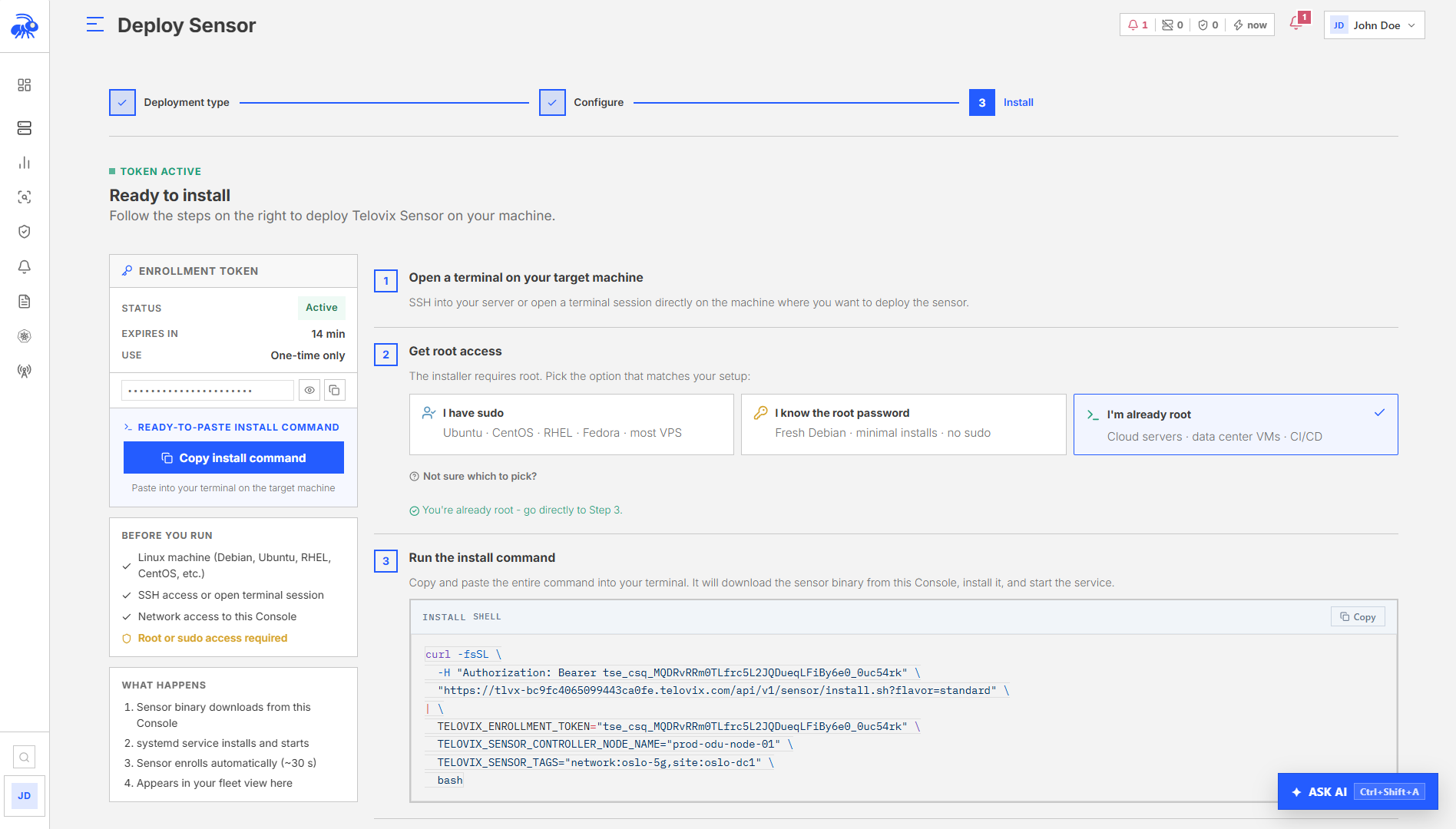1456x829 pixels.
Task: Click 'Appears in your fleet view here'
Action: pyautogui.click(x=214, y=783)
